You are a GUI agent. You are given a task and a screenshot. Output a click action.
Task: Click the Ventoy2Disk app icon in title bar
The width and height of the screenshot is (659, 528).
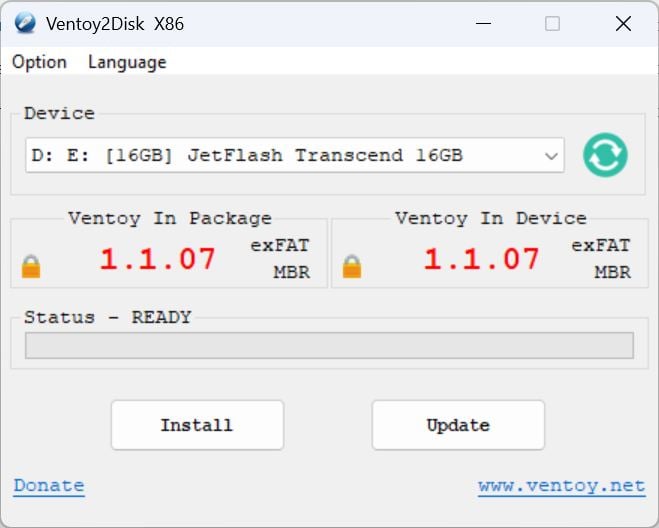click(x=25, y=23)
